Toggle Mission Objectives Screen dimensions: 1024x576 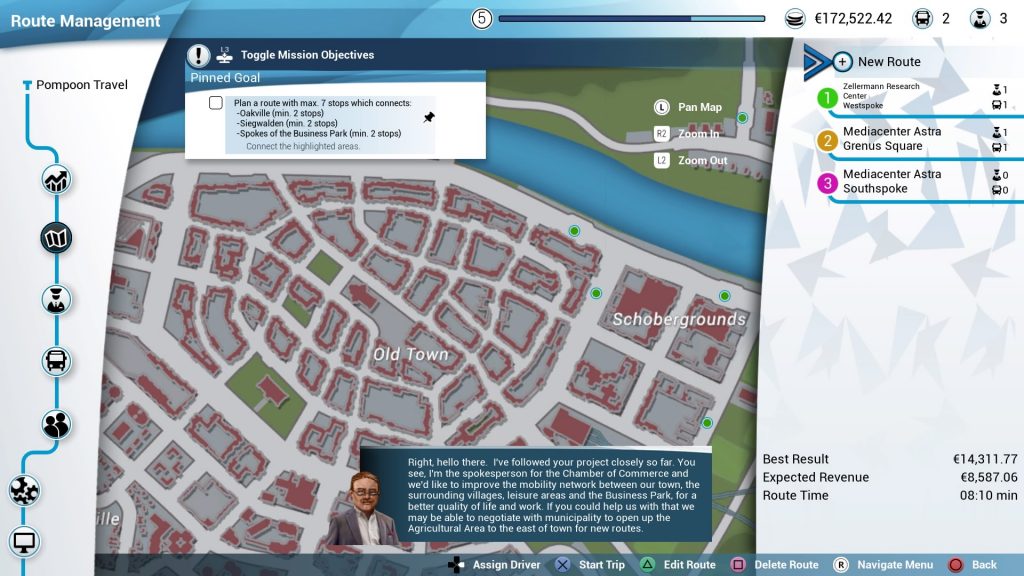[307, 55]
